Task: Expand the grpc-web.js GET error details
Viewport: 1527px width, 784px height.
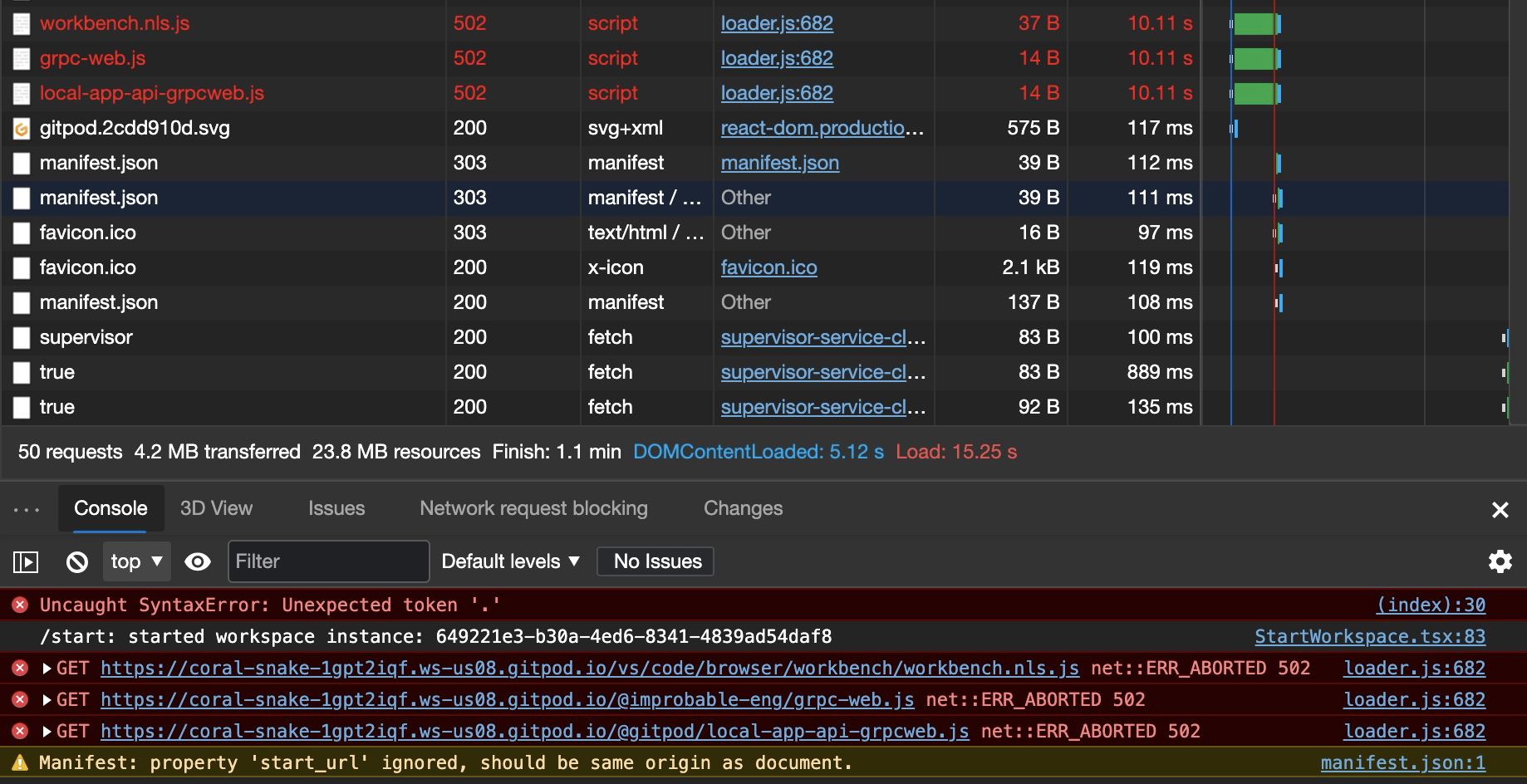Action: pyautogui.click(x=47, y=699)
